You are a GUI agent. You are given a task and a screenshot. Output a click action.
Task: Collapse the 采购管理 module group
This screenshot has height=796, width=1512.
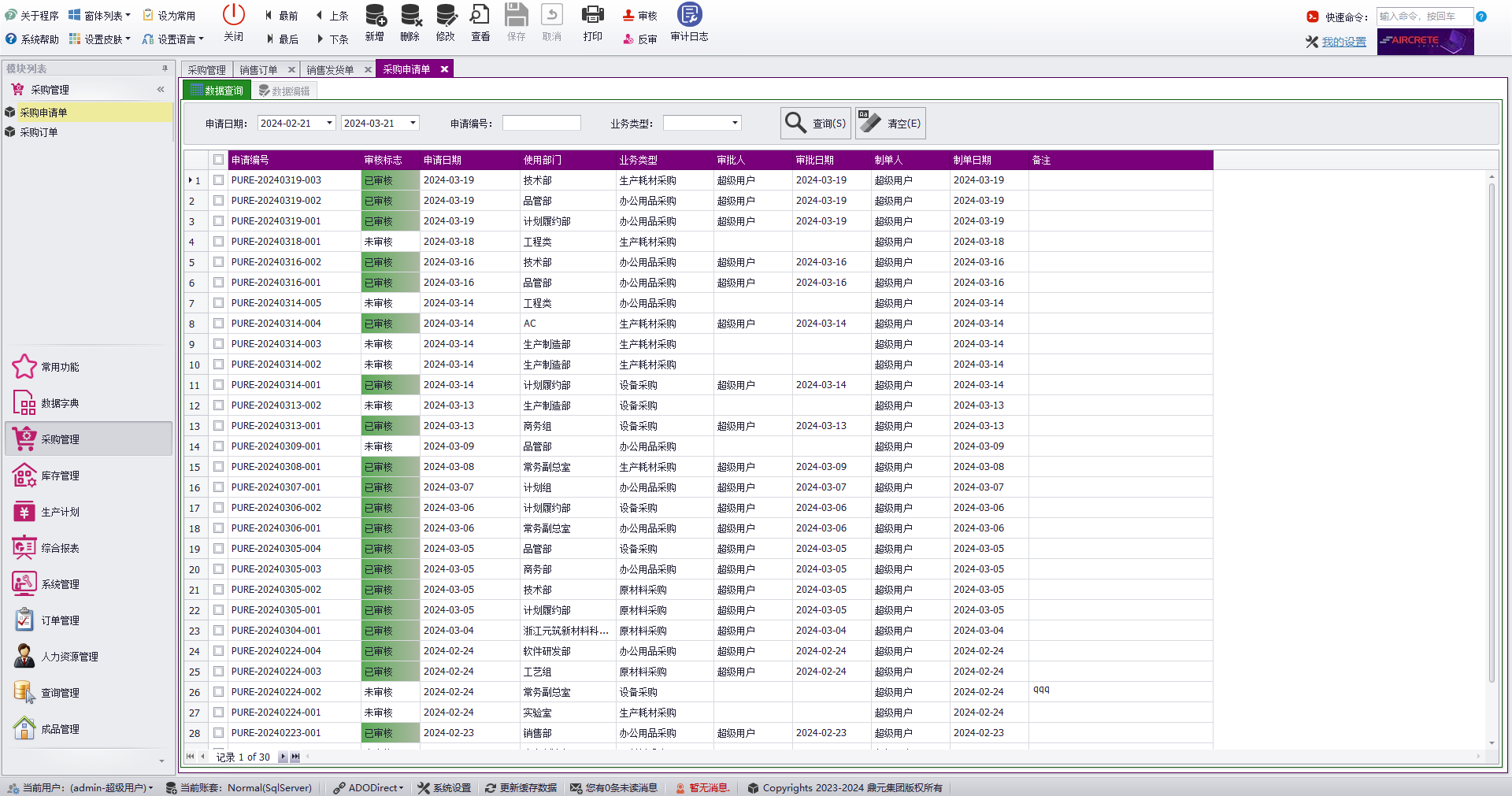[161, 90]
